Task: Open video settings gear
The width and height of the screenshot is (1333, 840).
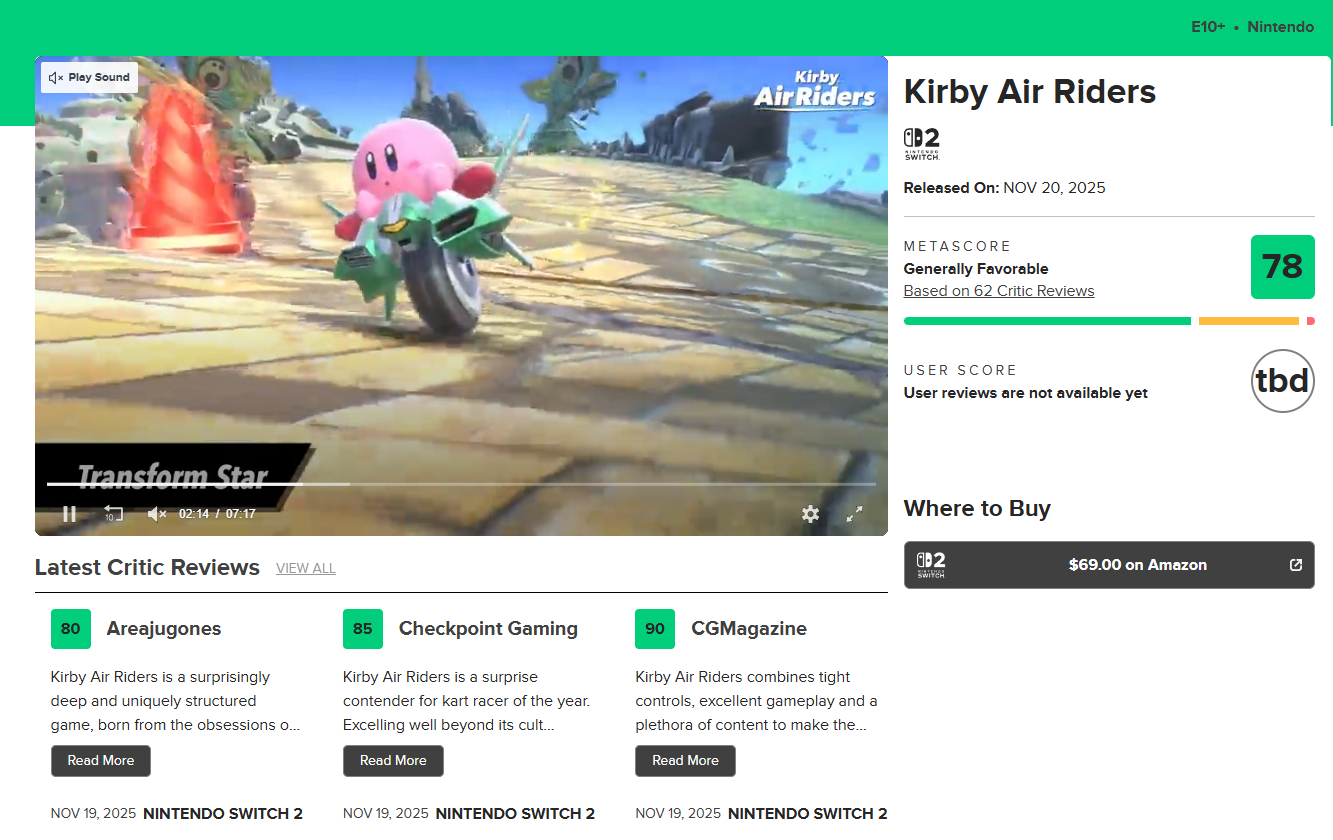Action: 810,514
